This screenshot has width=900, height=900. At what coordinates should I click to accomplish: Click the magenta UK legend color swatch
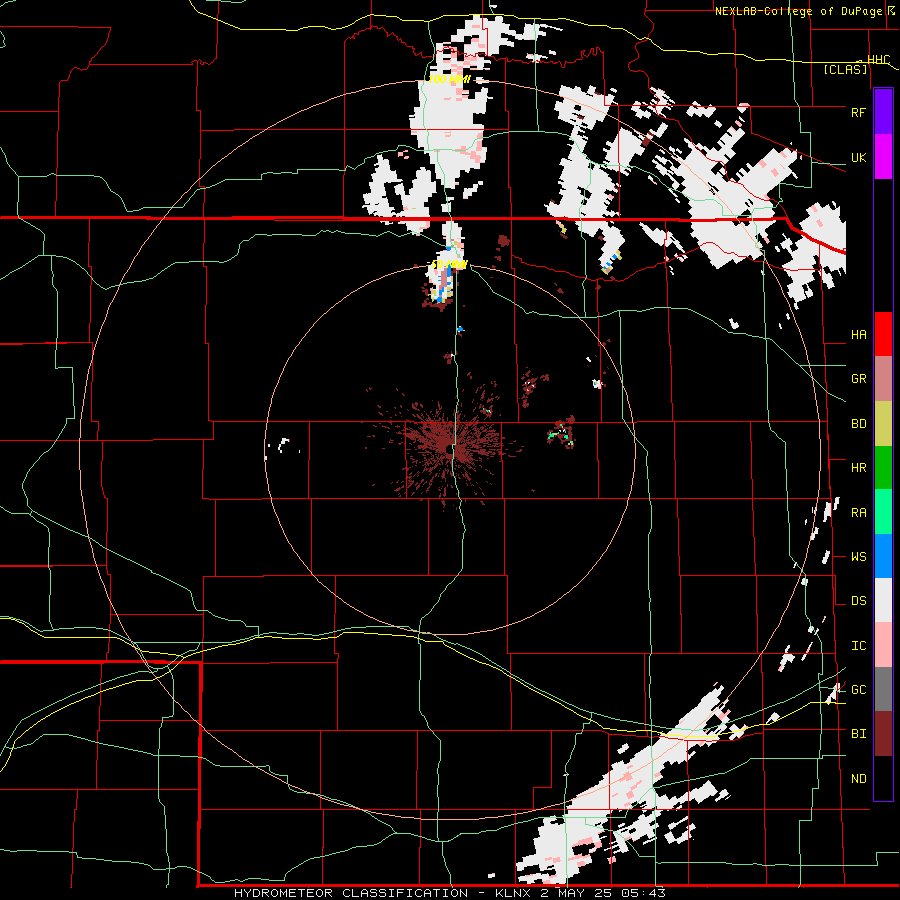(x=883, y=157)
